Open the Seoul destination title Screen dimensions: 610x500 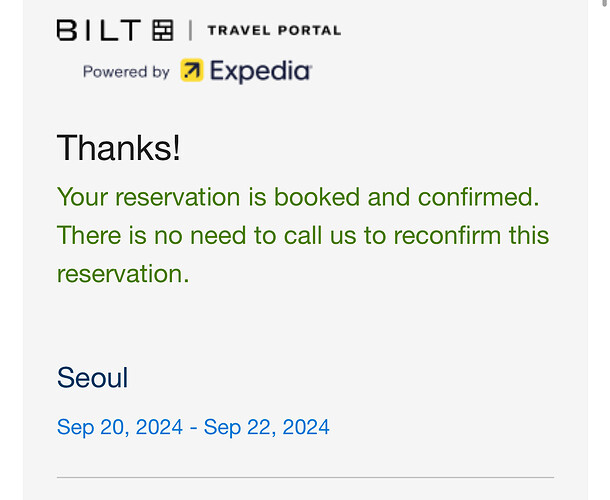(93, 378)
